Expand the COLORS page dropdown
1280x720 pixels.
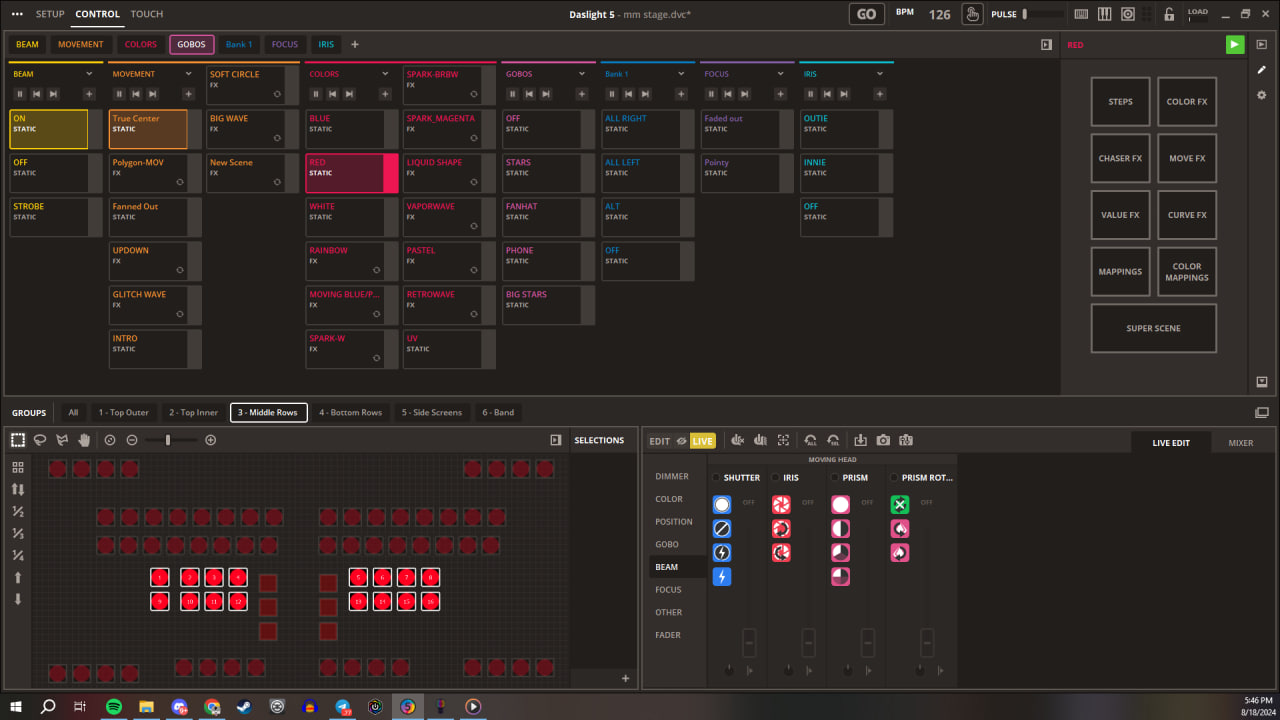(x=385, y=74)
